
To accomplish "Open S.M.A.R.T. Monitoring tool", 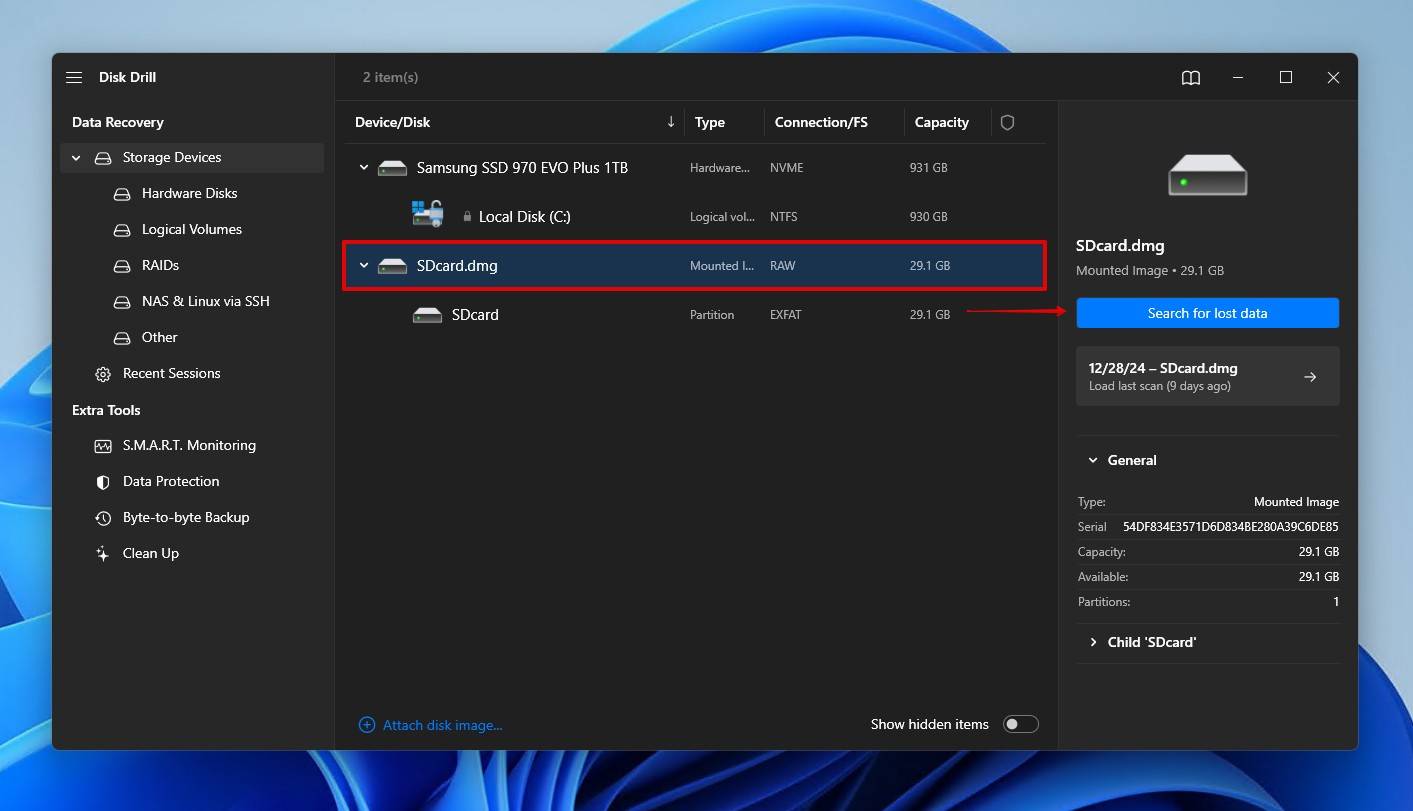I will point(188,445).
